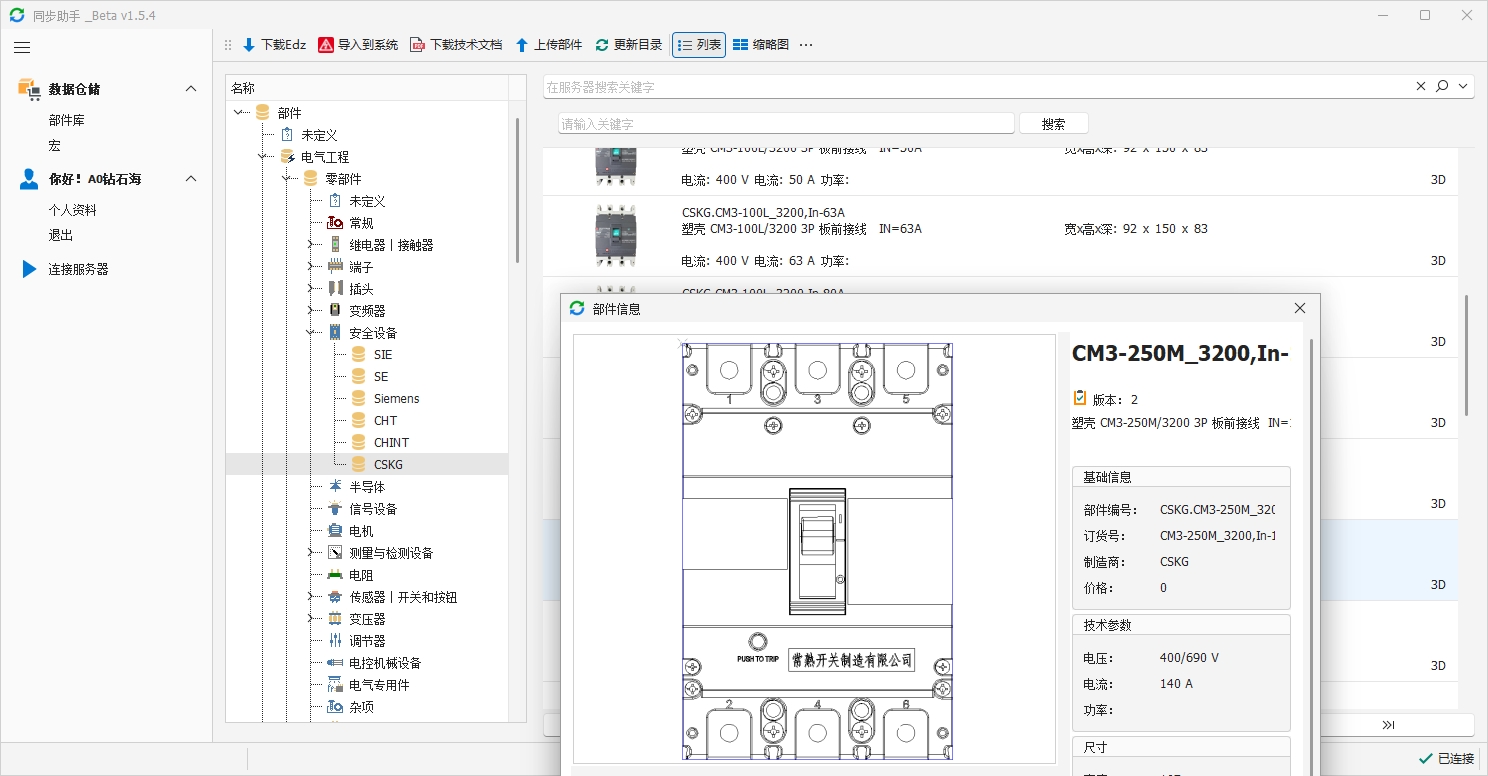Click the 传感器 | 开关和按钮 icon

coord(335,597)
